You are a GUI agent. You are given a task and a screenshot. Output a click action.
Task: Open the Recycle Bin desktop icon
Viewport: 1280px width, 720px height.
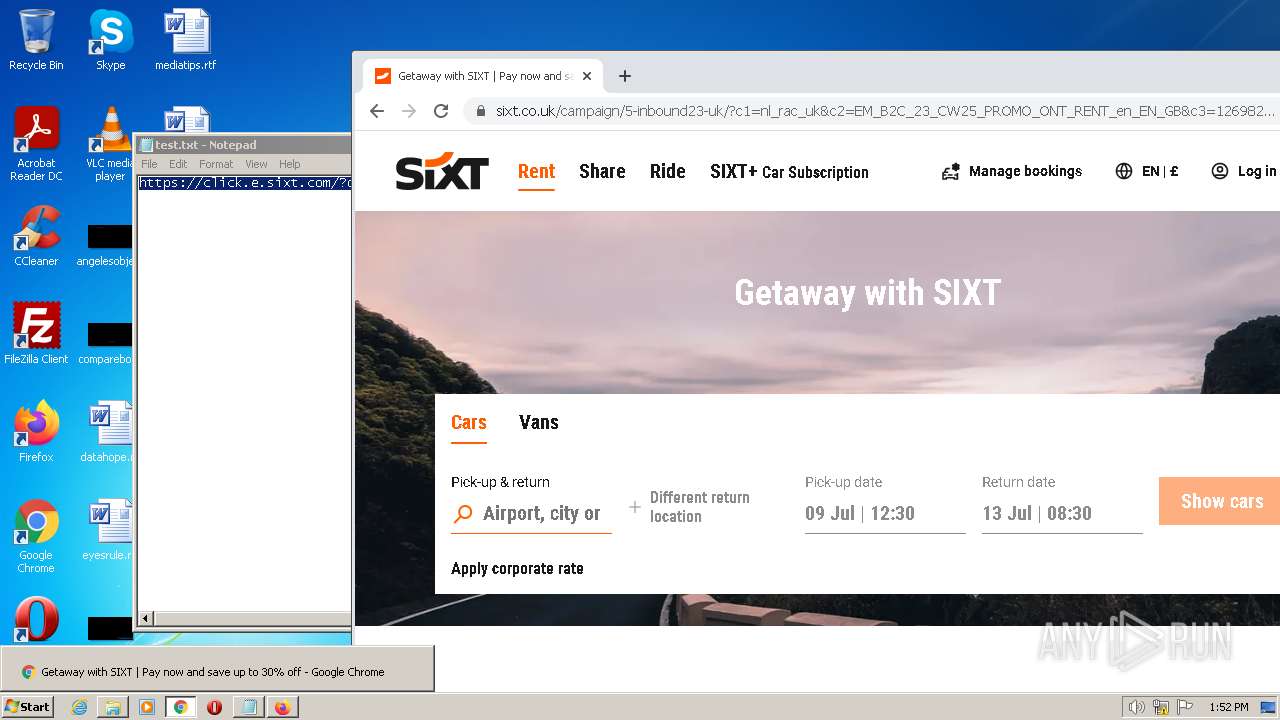tap(36, 40)
